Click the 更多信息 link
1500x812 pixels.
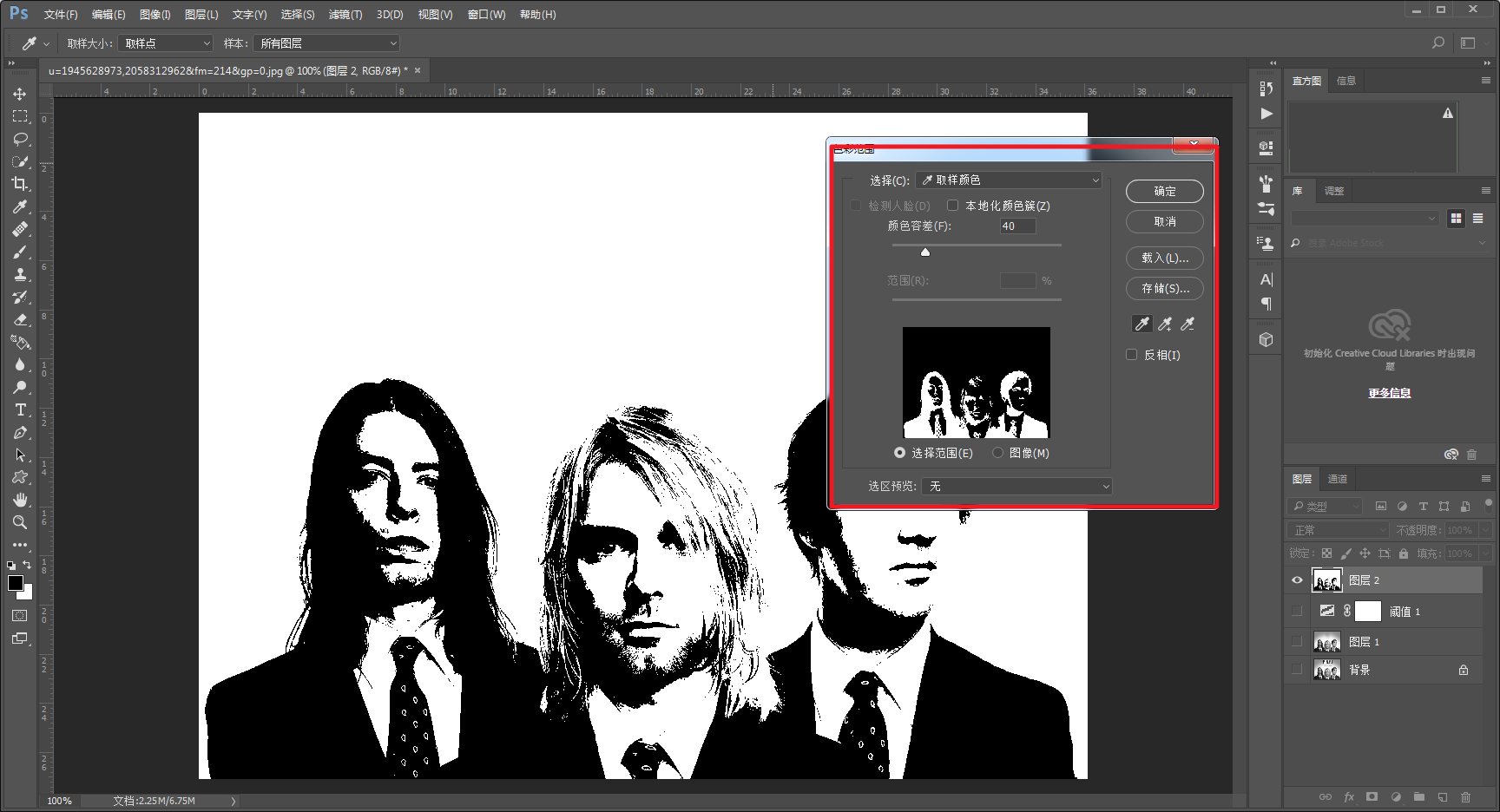click(1390, 393)
